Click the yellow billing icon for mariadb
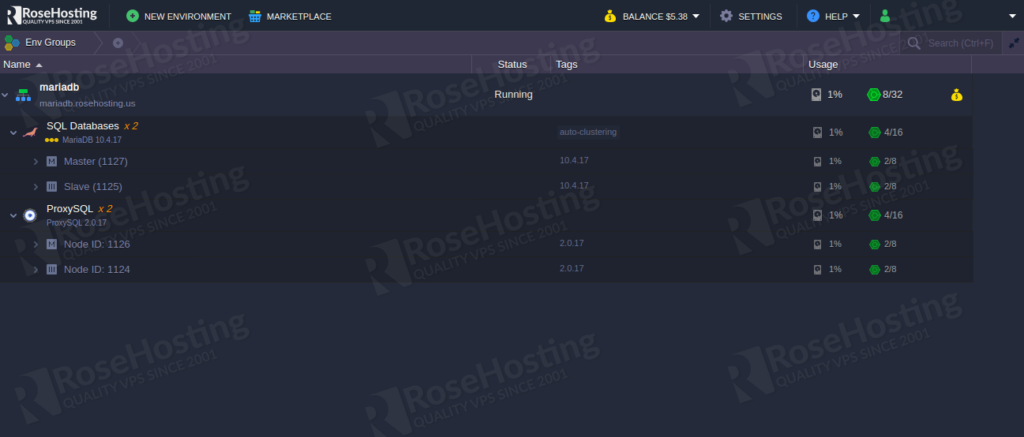This screenshot has width=1024, height=437. 957,95
